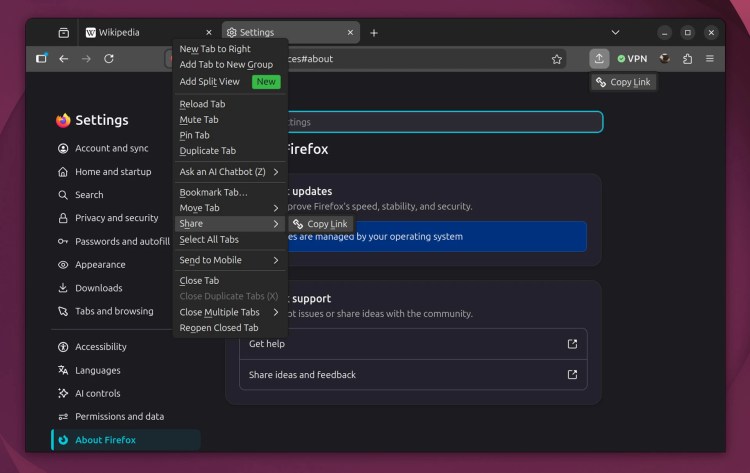The width and height of the screenshot is (750, 473).
Task: Open a new tab with the plus icon
Action: pyautogui.click(x=374, y=33)
